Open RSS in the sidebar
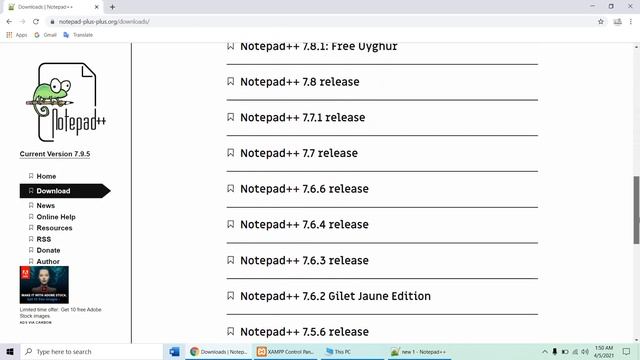The image size is (640, 360). click(x=44, y=239)
